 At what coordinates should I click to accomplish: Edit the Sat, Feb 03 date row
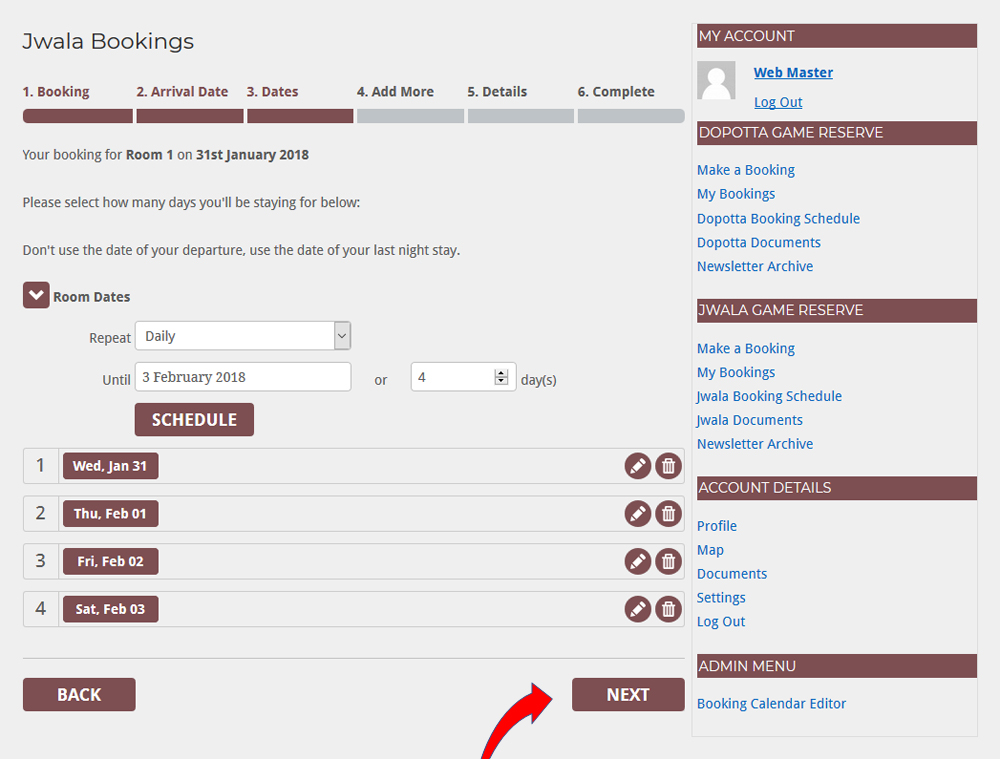(x=637, y=609)
